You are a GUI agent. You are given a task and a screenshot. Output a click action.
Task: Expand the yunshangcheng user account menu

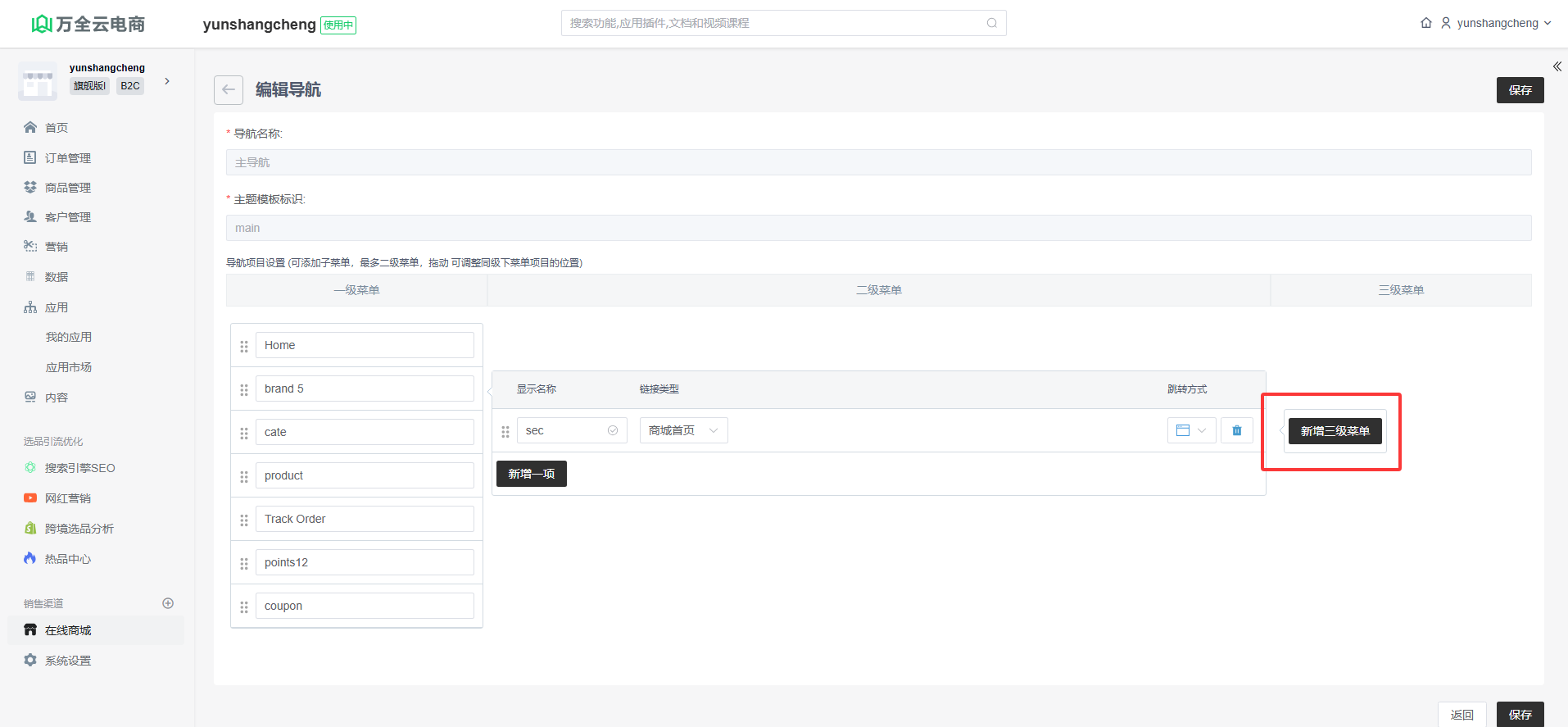click(1496, 23)
